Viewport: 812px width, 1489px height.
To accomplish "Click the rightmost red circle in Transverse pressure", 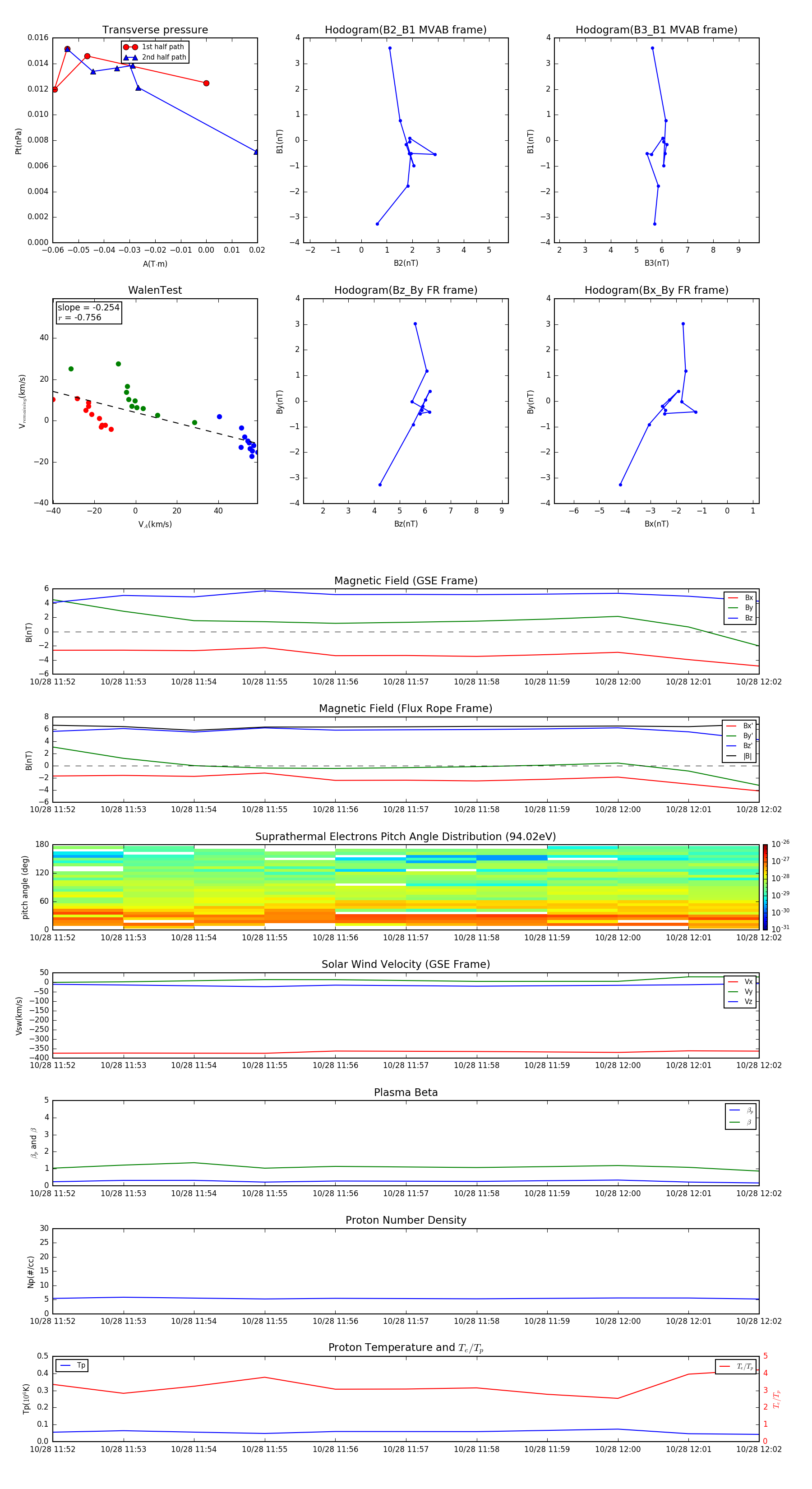I will (x=206, y=83).
